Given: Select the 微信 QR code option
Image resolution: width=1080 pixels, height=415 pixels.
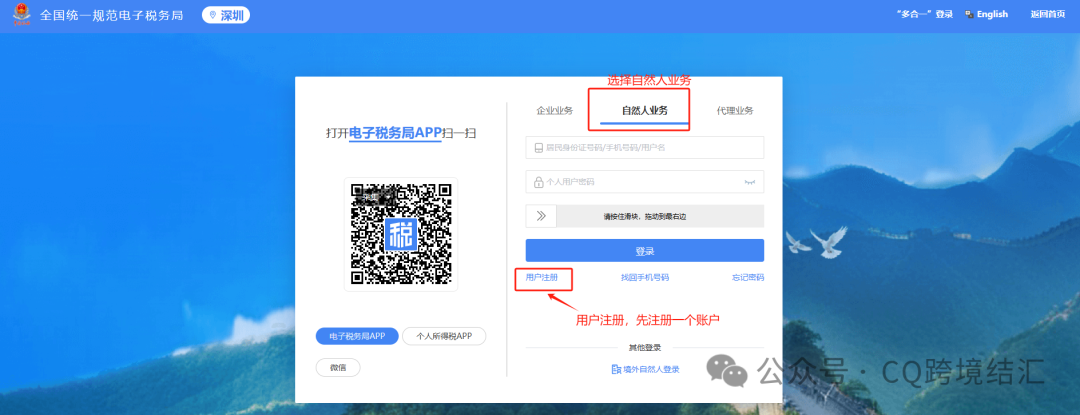Looking at the screenshot, I should pos(338,367).
